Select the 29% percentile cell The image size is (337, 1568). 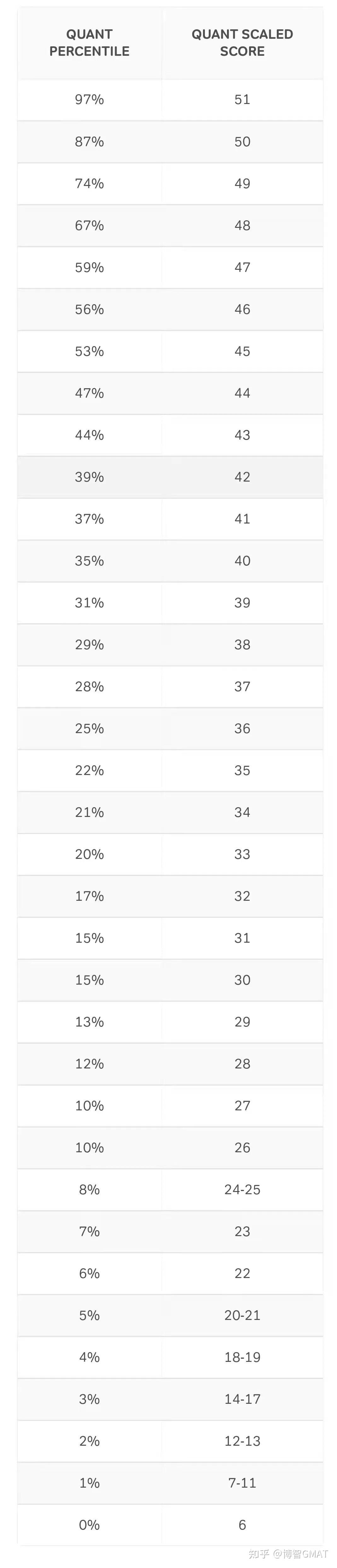tap(90, 645)
